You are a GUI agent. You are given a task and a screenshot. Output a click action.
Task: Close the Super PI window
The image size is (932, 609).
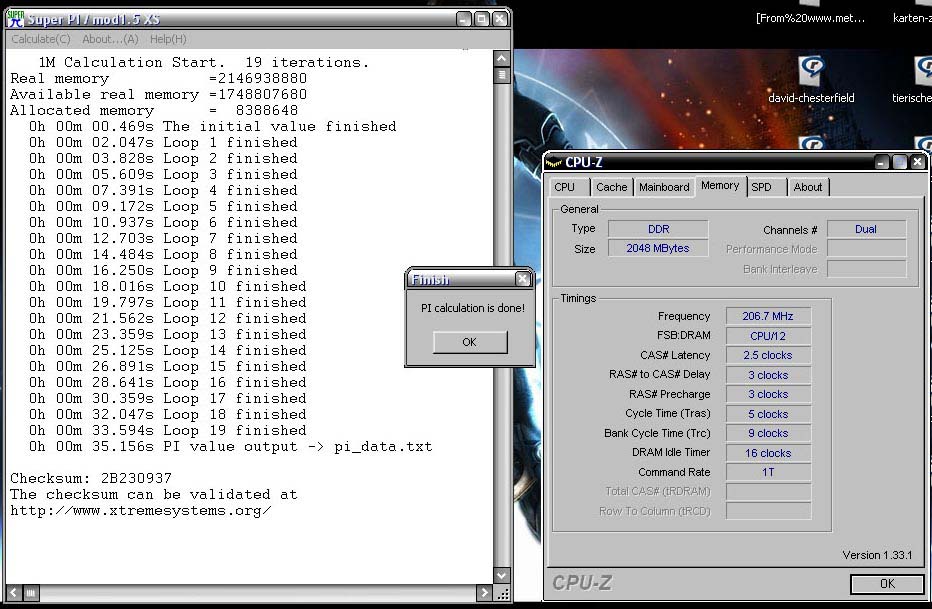point(500,19)
